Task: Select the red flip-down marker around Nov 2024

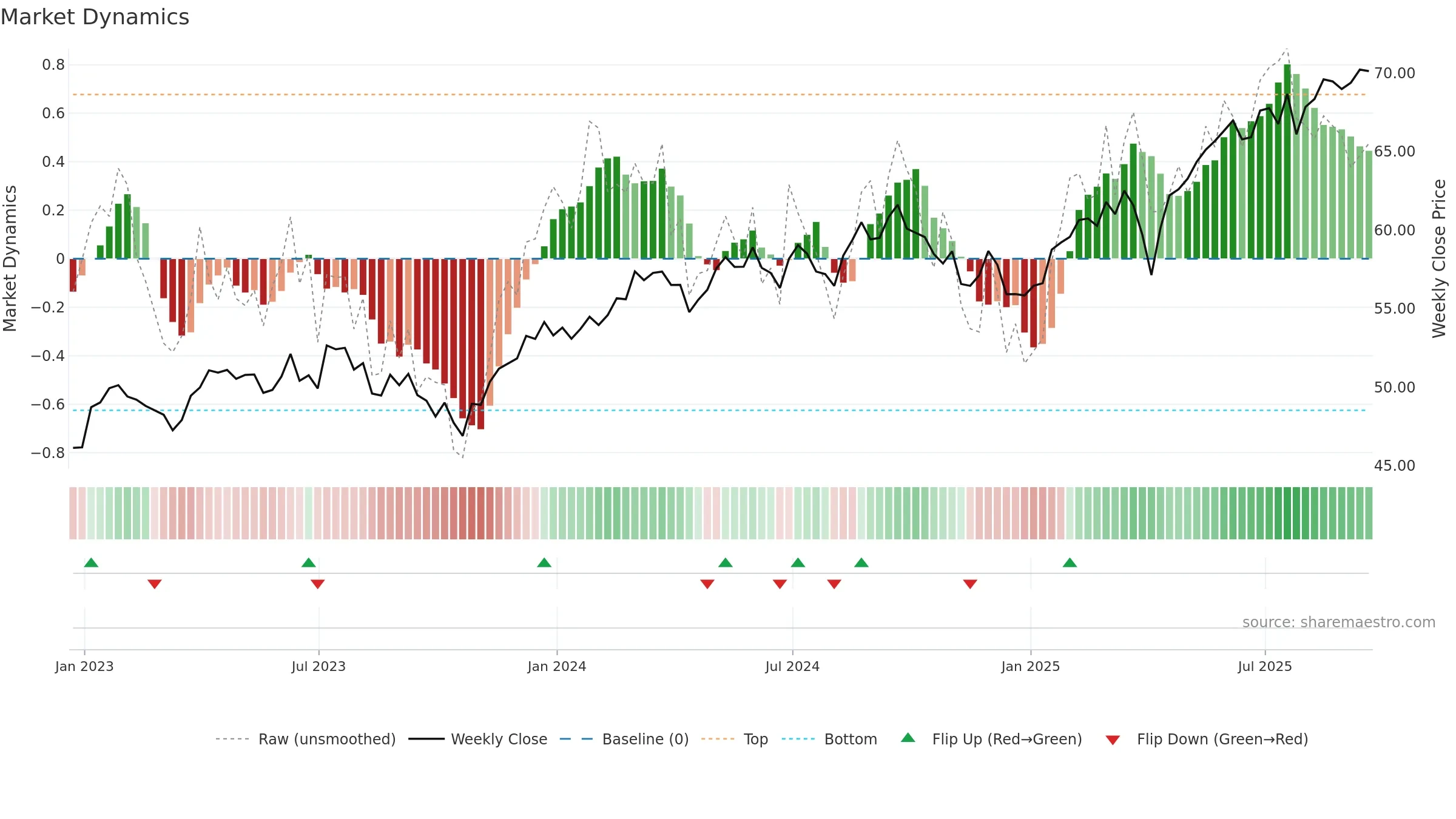Action: (970, 584)
